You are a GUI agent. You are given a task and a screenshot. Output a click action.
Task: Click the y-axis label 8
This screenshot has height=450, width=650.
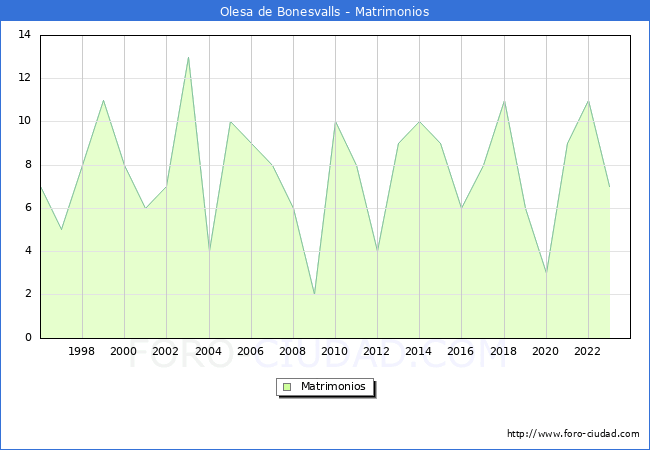28,165
